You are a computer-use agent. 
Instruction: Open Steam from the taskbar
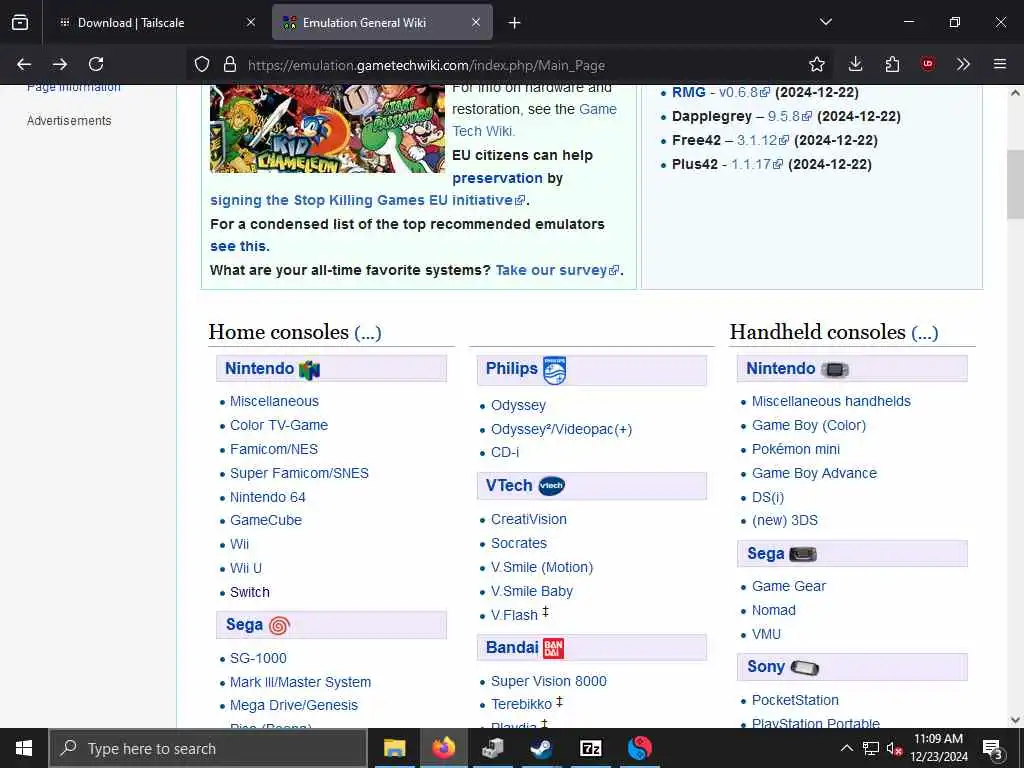coord(541,748)
